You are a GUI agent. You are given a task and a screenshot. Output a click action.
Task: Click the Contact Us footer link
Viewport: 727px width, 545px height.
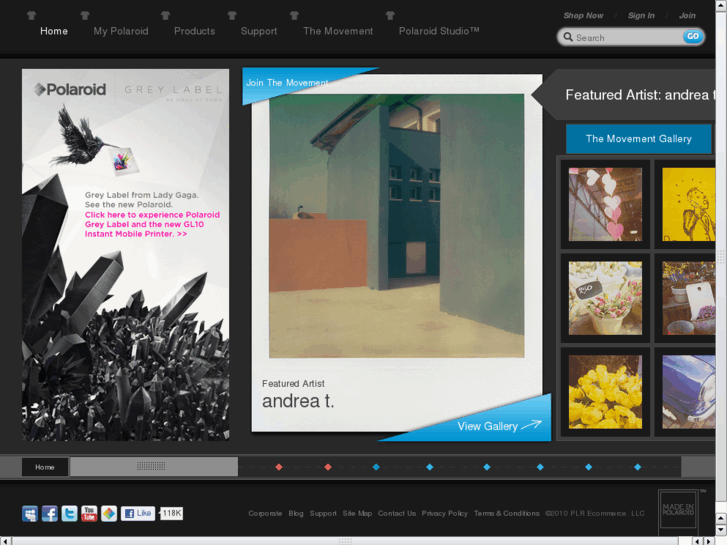pos(397,513)
